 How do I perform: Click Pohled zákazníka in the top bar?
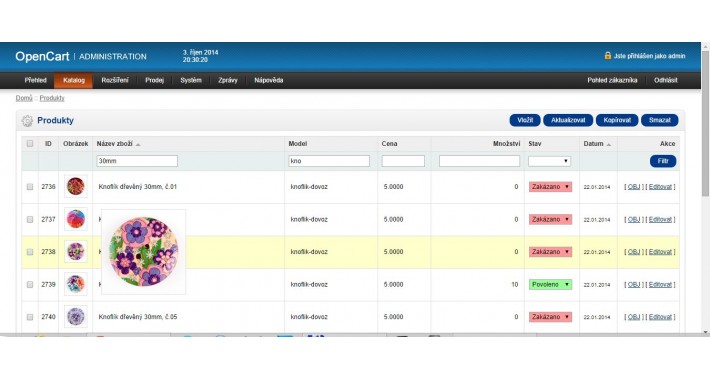tap(612, 80)
